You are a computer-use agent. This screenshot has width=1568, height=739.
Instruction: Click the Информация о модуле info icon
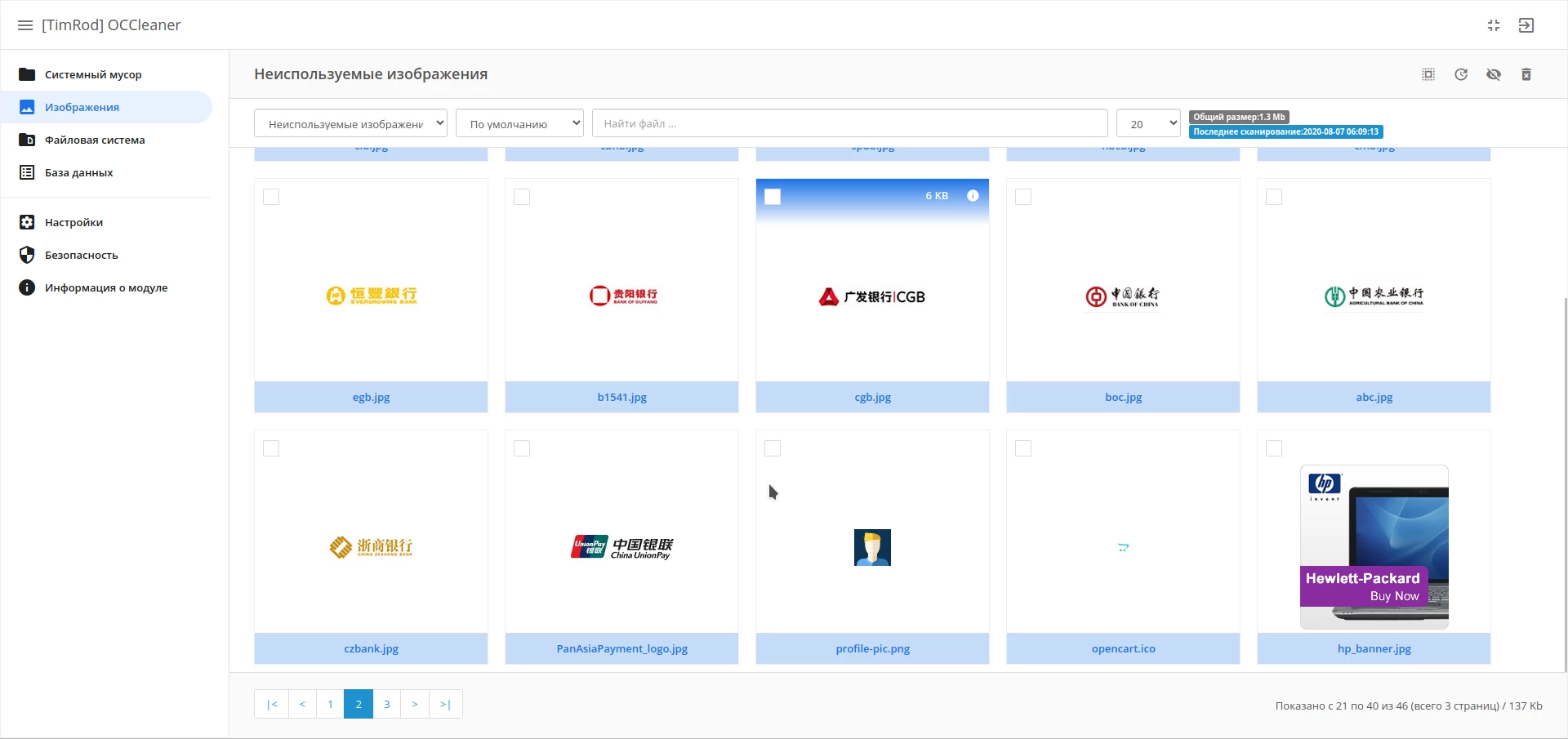[x=27, y=287]
